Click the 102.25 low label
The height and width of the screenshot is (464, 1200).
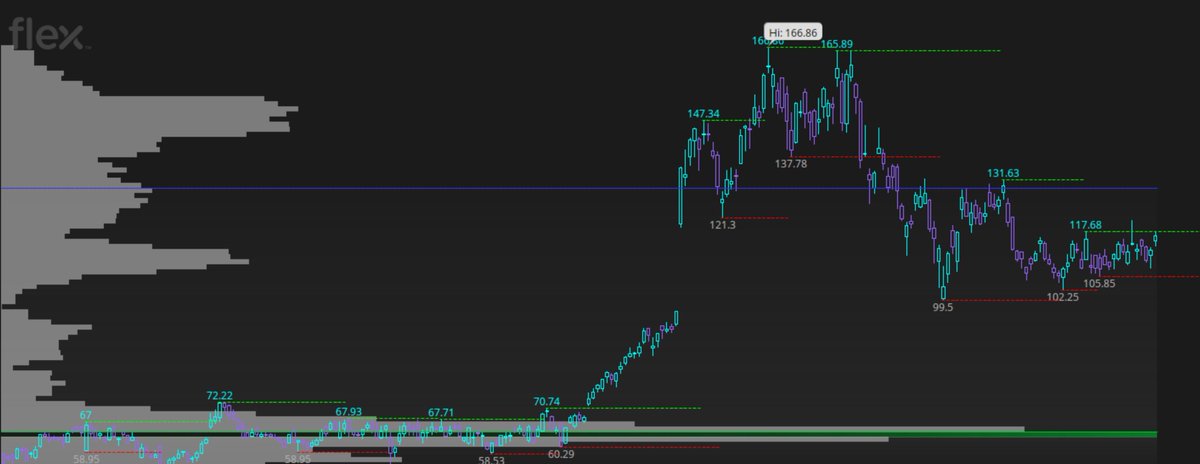coord(1063,297)
